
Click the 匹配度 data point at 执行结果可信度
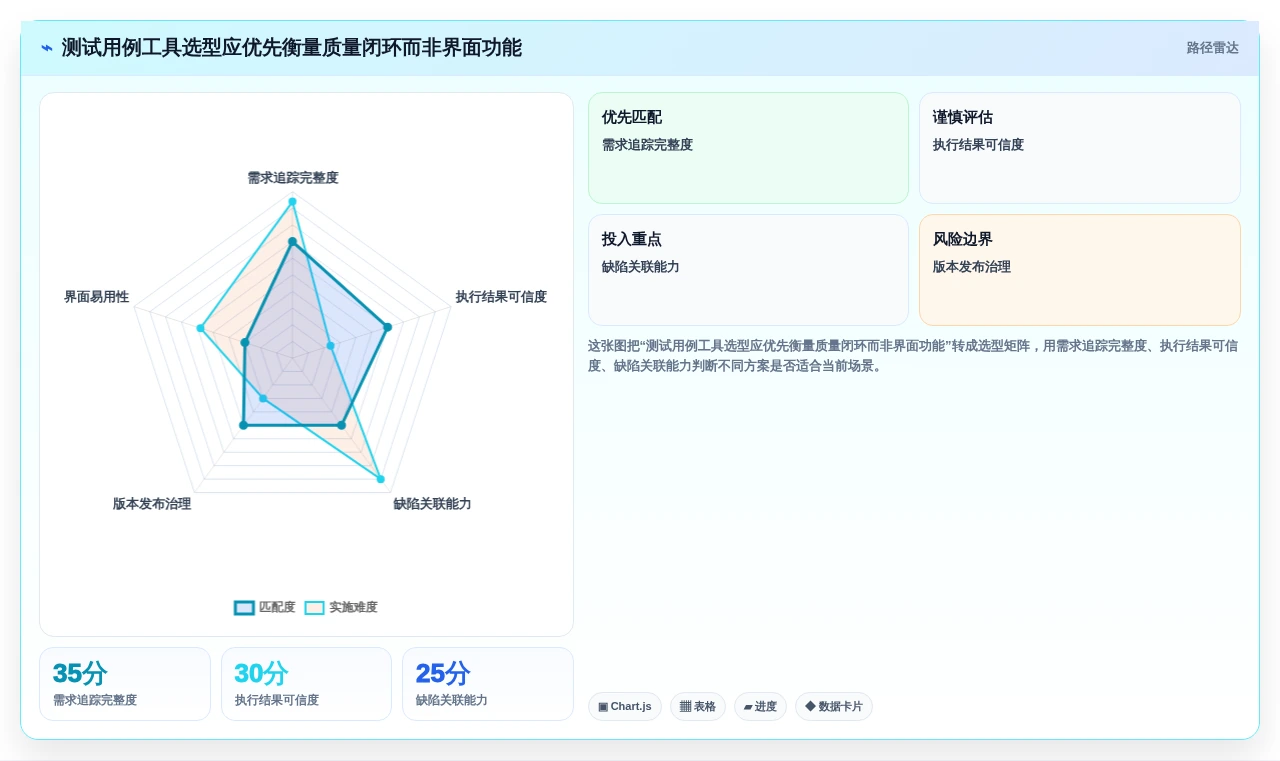[x=388, y=327]
